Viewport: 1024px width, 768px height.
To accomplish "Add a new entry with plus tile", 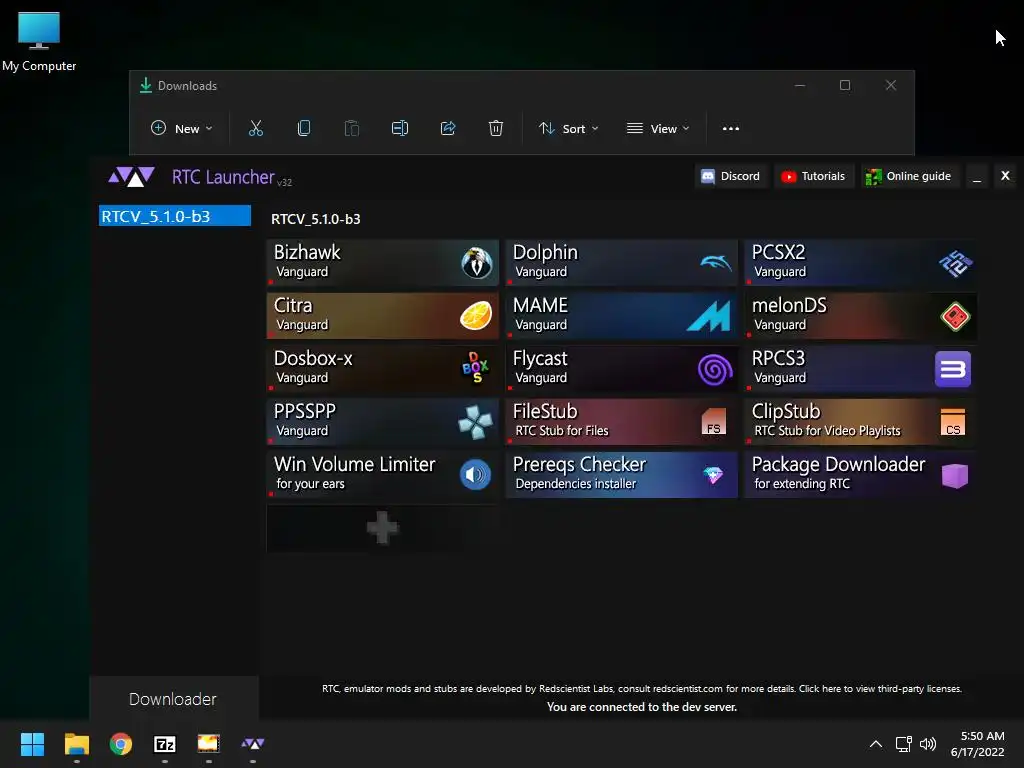I will tap(382, 528).
